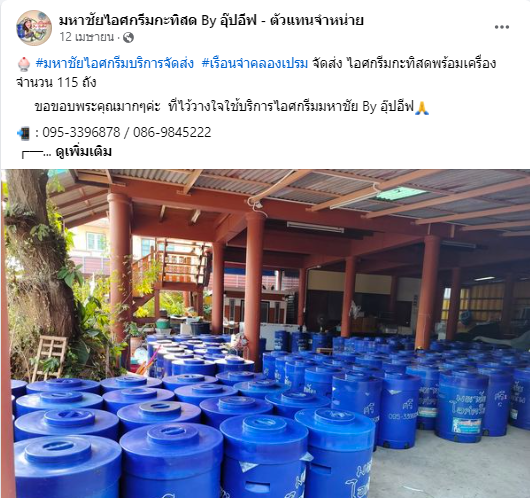
Task: Click the thank-you text line ขอขอบพระคุณมากๆค่ะ
Action: click(x=97, y=107)
